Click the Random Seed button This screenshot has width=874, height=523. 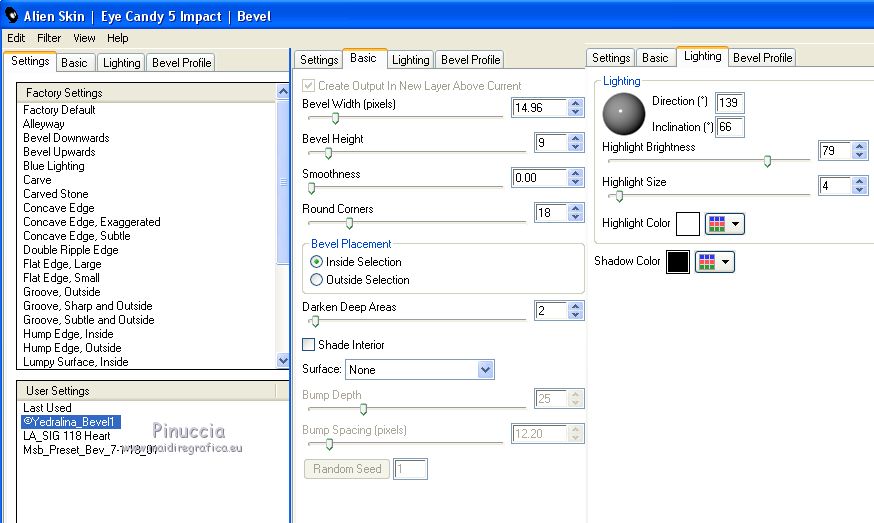347,469
